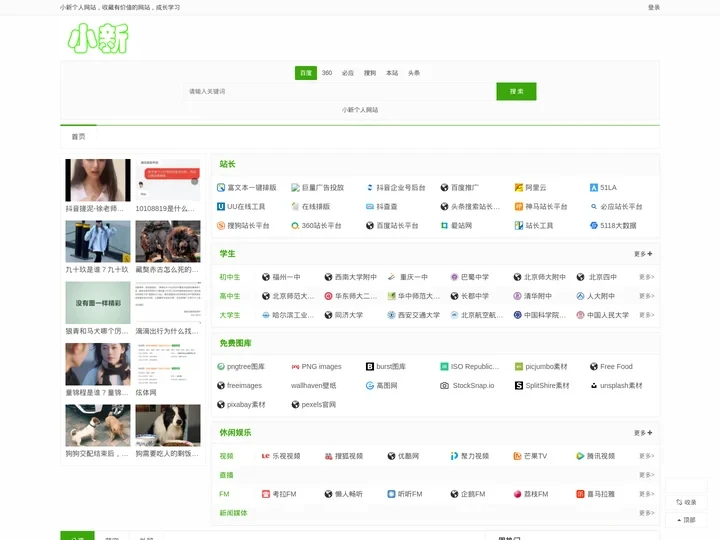The width and height of the screenshot is (720, 540).
Task: Switch to the 本站 search tab
Action: [x=392, y=73]
